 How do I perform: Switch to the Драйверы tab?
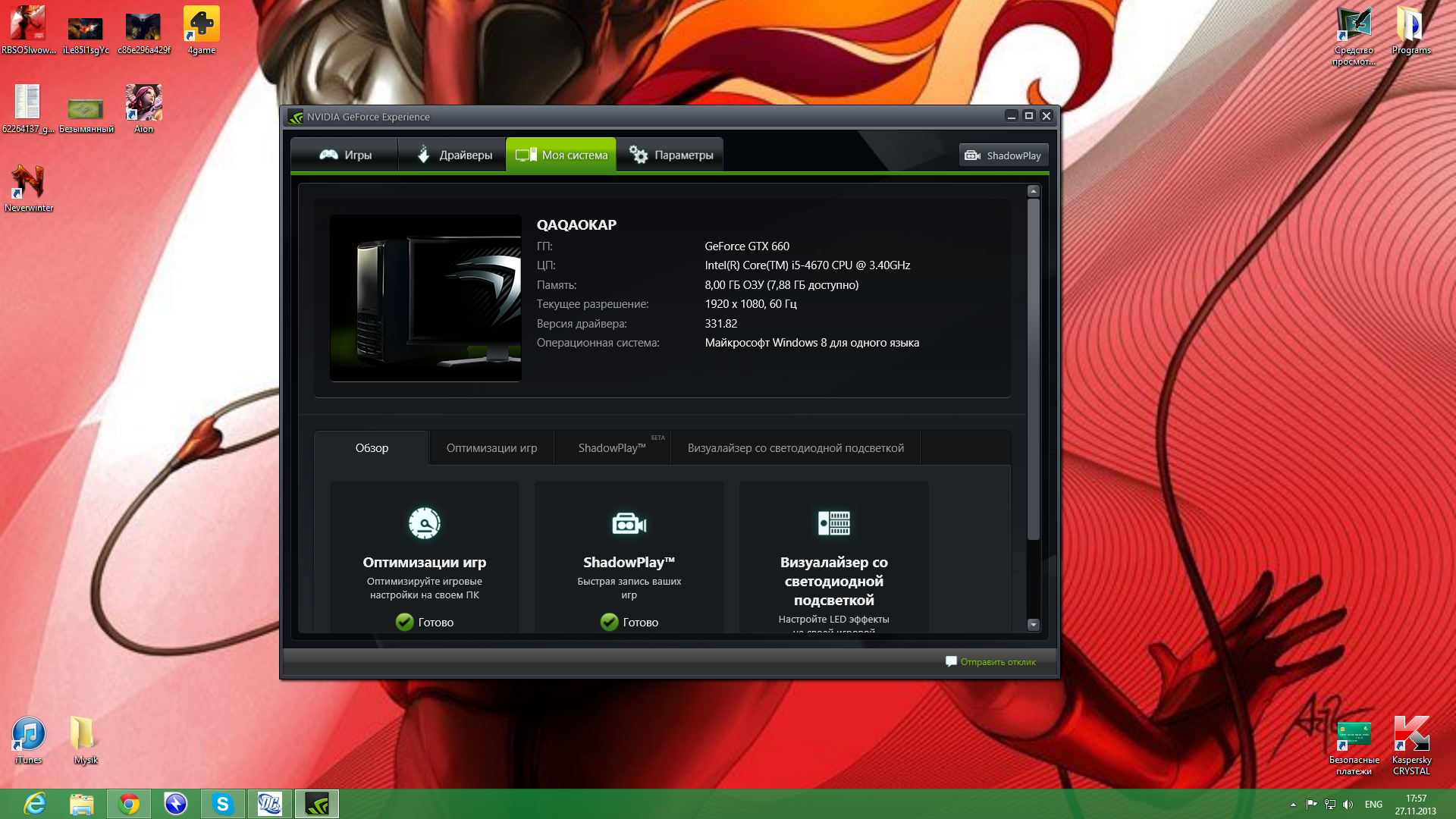pyautogui.click(x=453, y=155)
